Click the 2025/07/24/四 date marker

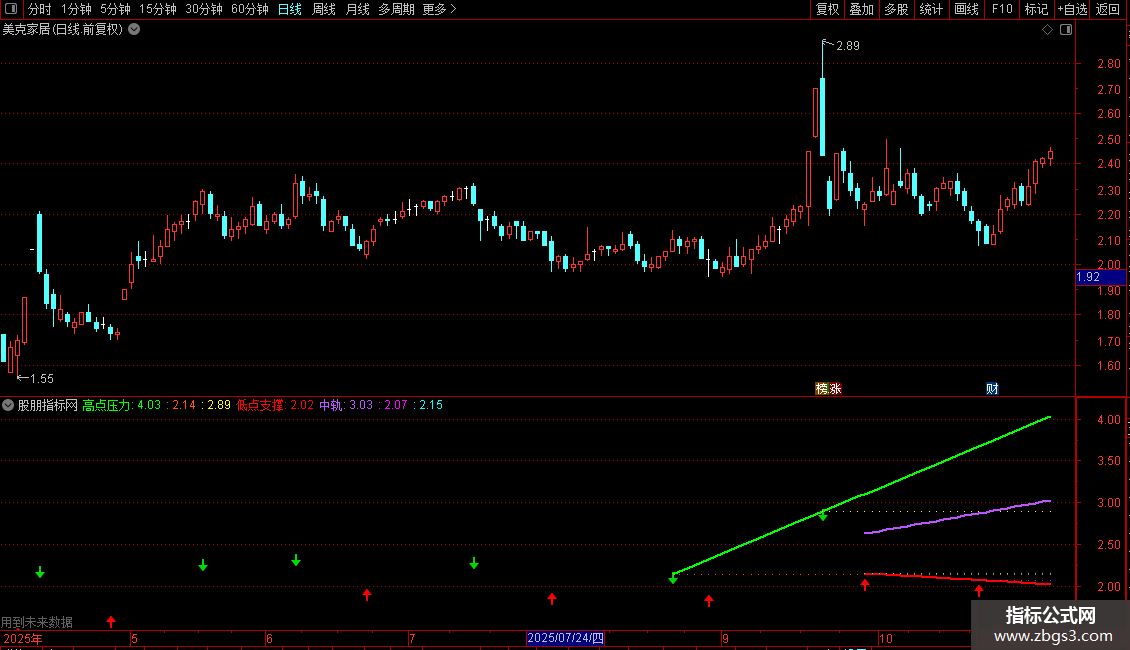point(566,638)
